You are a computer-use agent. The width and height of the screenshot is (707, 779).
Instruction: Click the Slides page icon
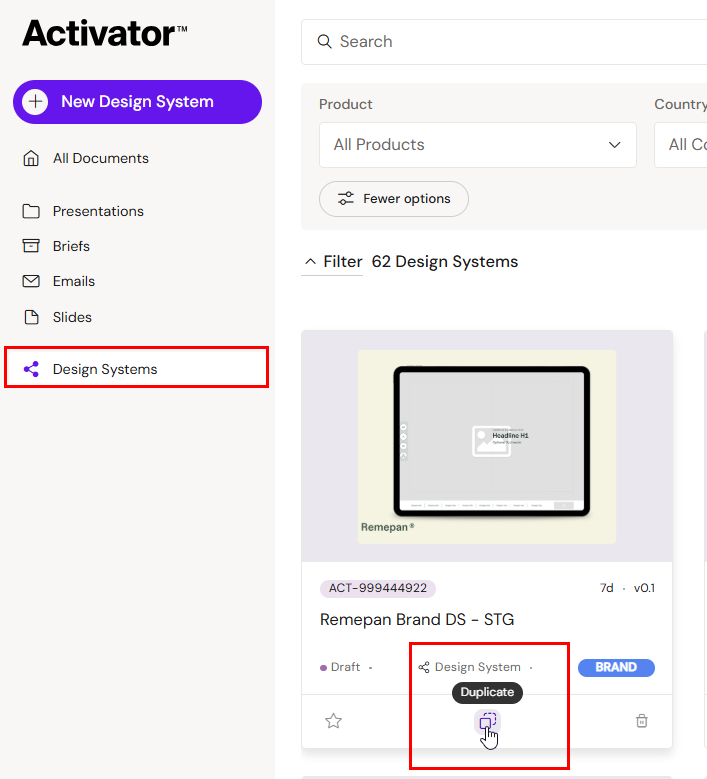(31, 317)
